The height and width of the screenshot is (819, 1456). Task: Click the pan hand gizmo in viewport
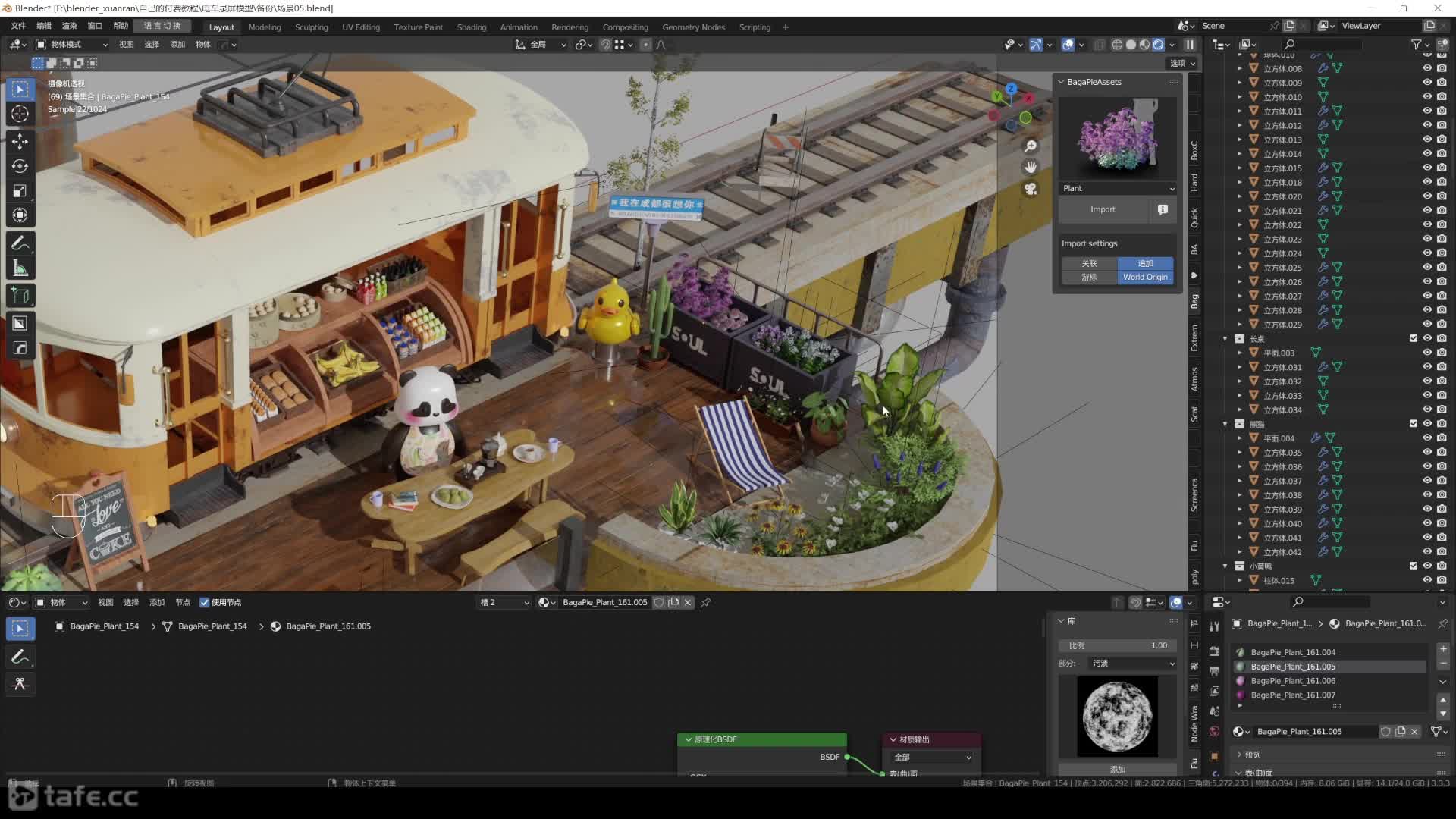(1031, 167)
